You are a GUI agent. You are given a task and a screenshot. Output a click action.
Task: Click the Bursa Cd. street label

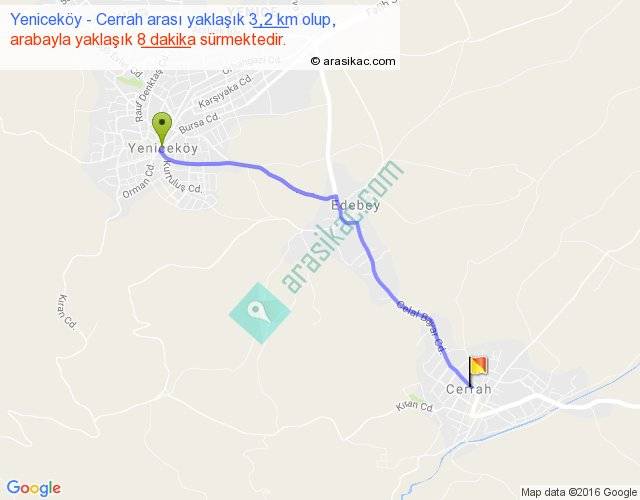pyautogui.click(x=199, y=123)
